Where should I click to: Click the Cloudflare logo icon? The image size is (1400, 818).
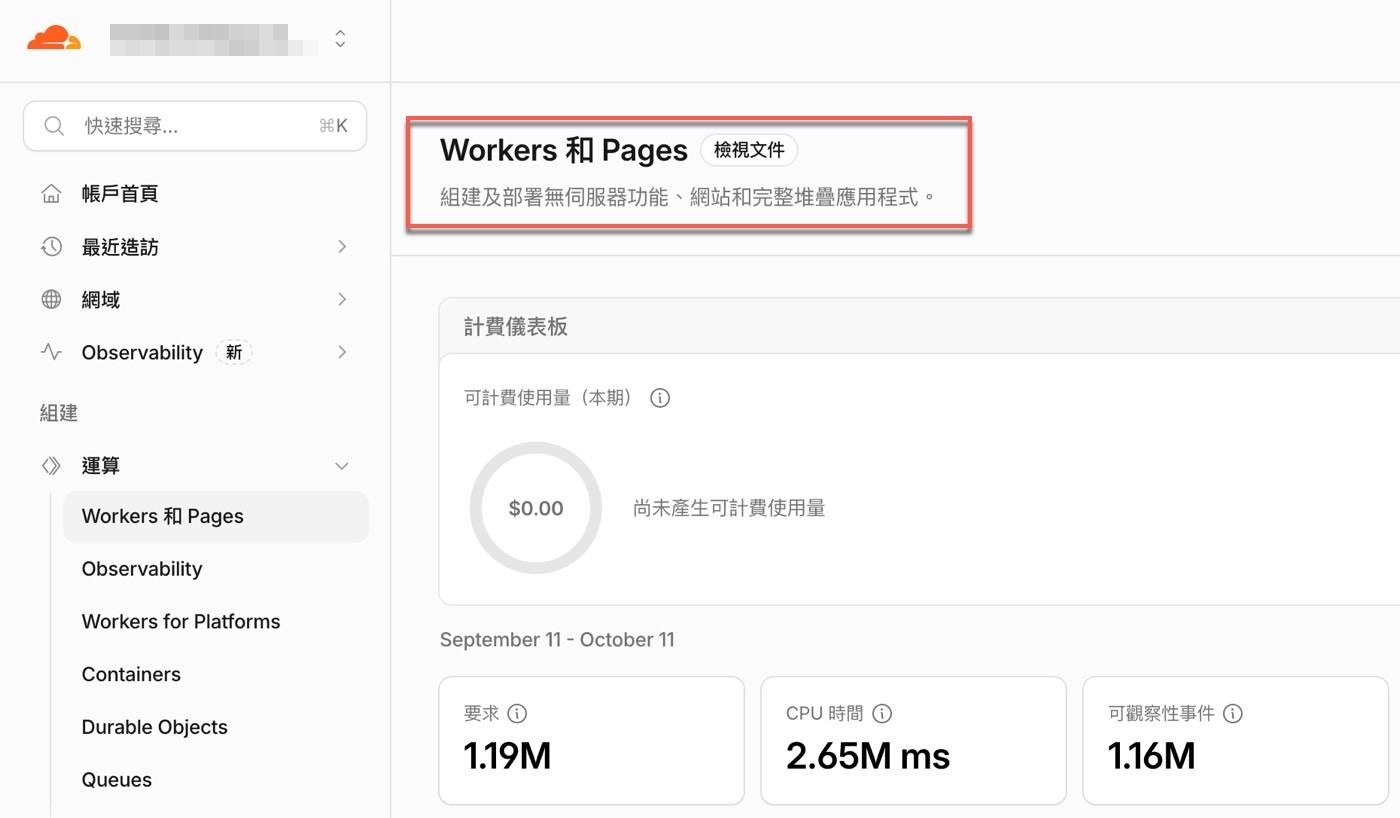[54, 38]
